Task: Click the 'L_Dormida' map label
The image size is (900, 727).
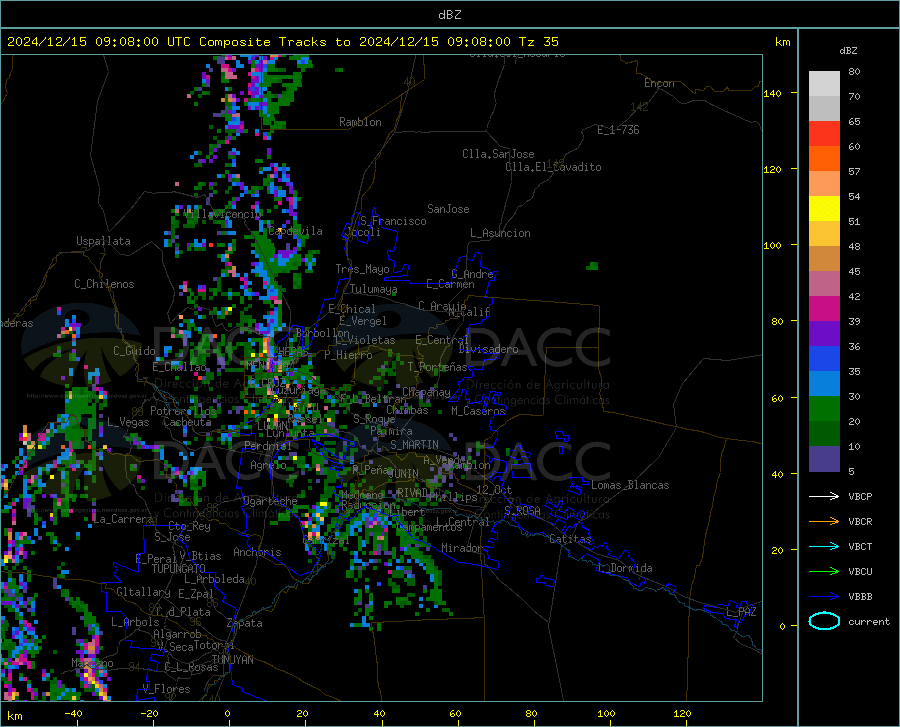Action: [x=625, y=568]
